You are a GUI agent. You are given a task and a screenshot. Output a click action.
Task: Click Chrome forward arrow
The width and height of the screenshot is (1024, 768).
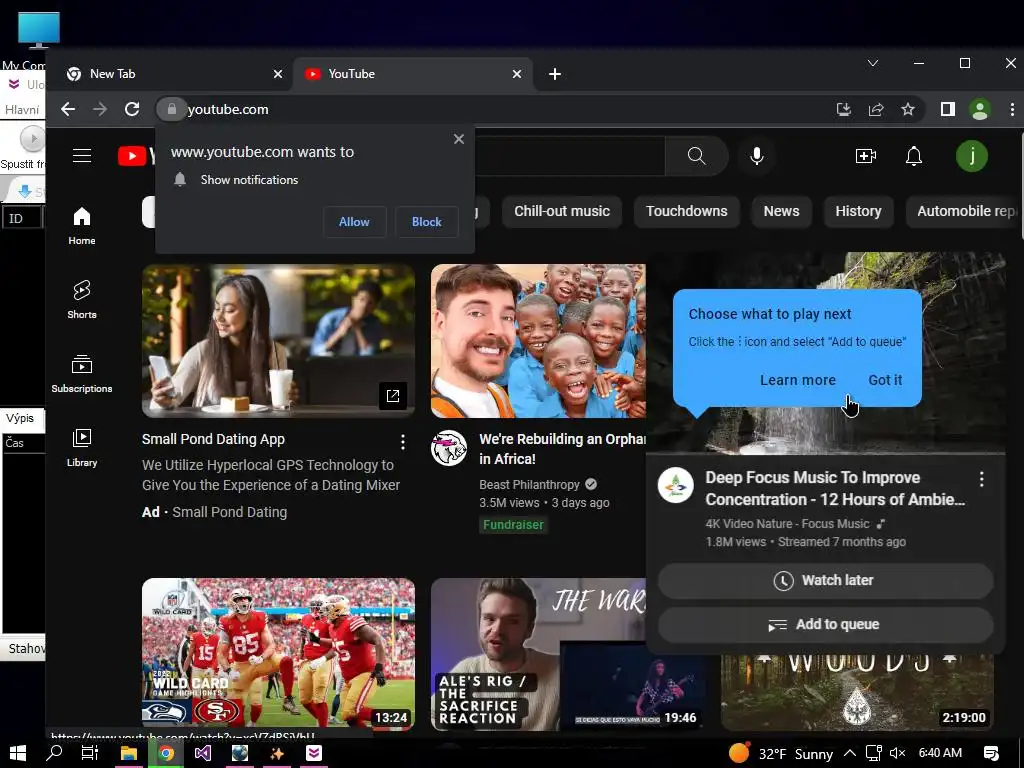coord(100,109)
